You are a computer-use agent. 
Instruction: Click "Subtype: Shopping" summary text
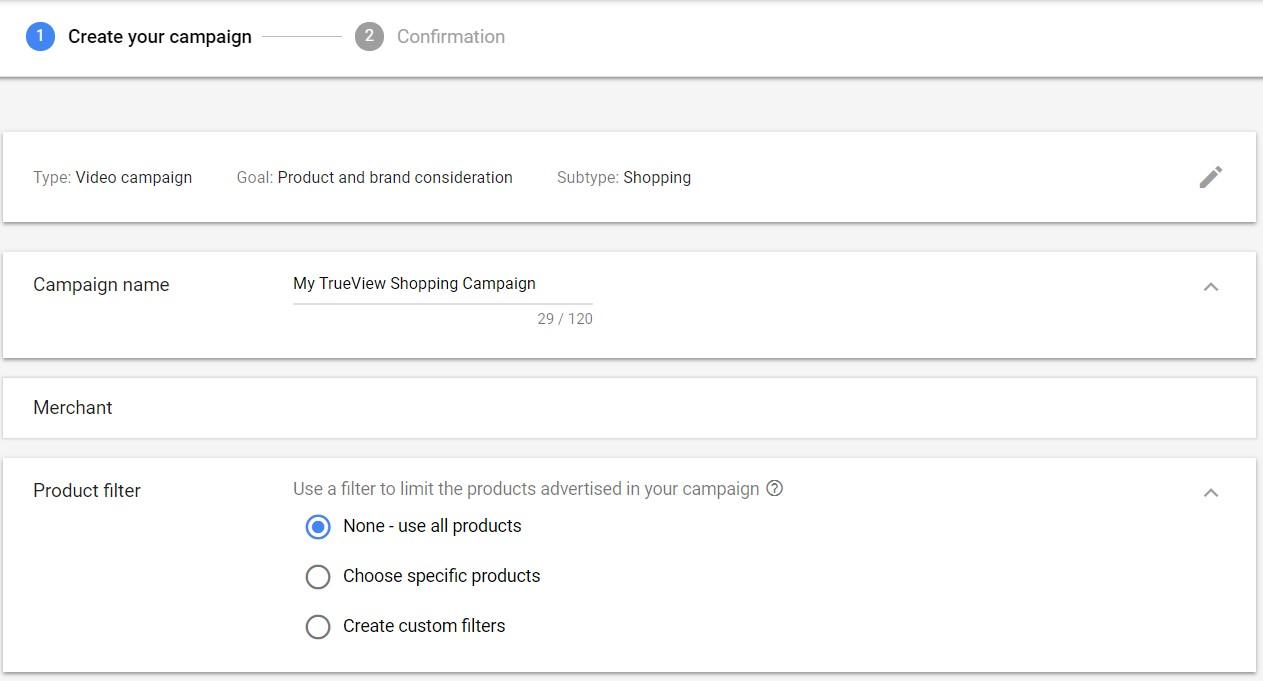tap(623, 178)
